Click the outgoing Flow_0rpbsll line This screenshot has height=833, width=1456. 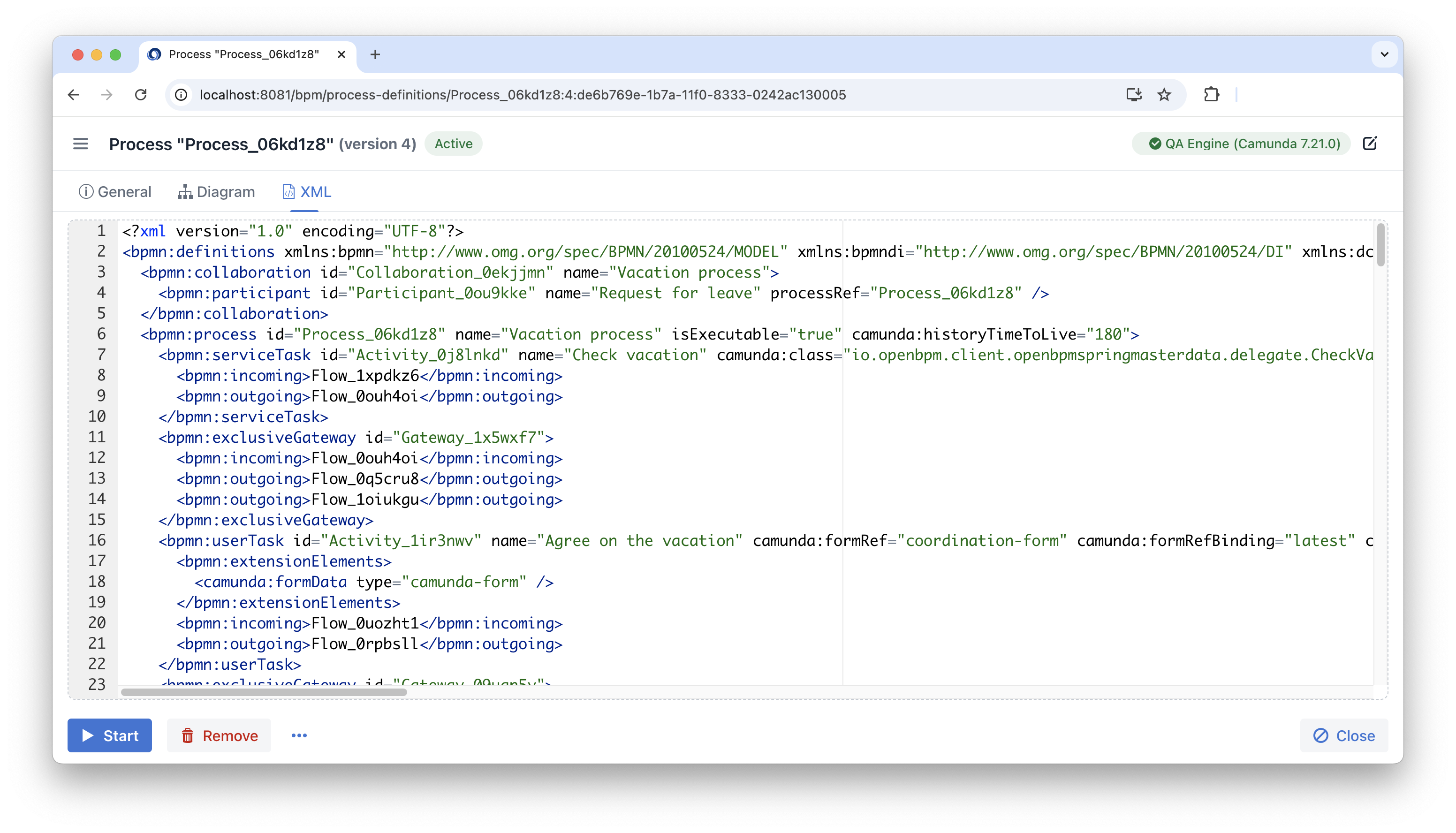pyautogui.click(x=370, y=644)
